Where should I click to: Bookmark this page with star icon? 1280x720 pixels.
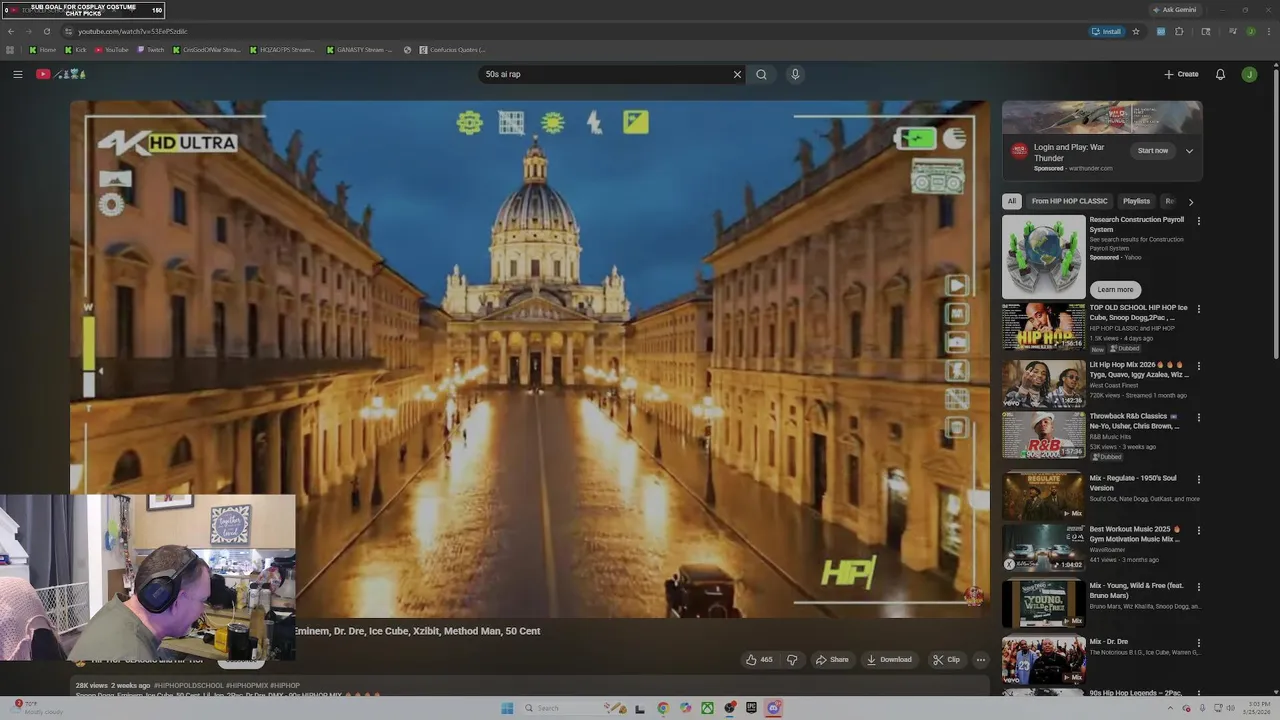[1135, 31]
